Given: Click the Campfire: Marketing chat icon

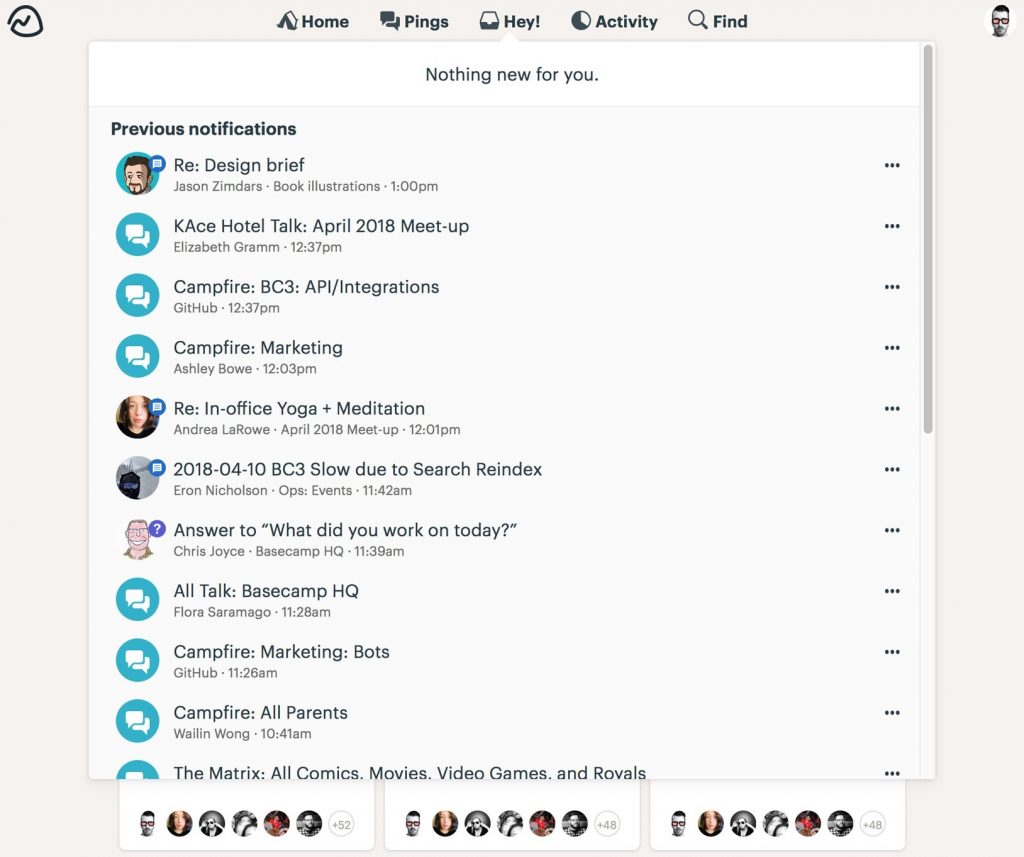Looking at the screenshot, I should 137,356.
